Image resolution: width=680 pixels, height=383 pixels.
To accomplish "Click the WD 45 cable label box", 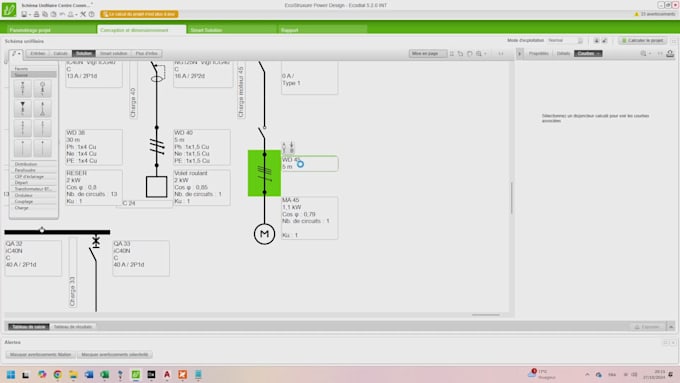I will (x=310, y=164).
